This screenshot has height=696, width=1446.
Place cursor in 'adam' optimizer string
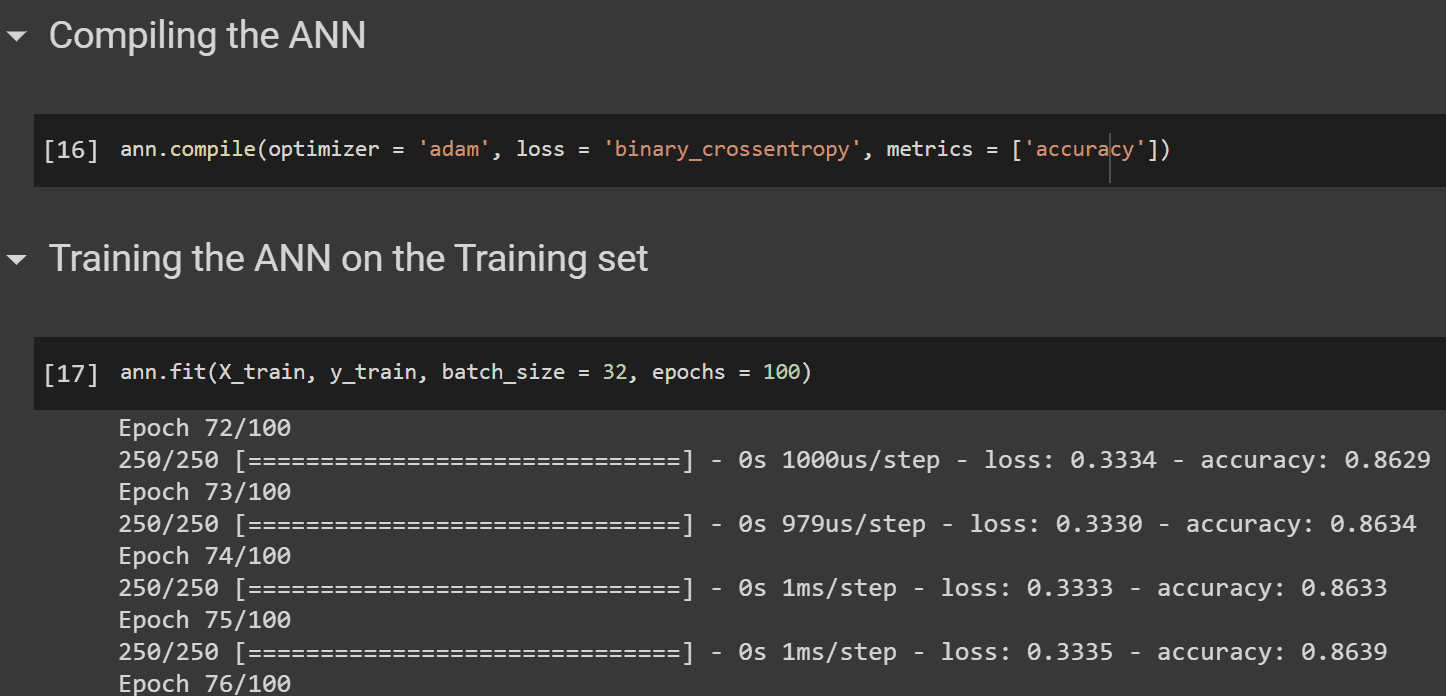452,150
